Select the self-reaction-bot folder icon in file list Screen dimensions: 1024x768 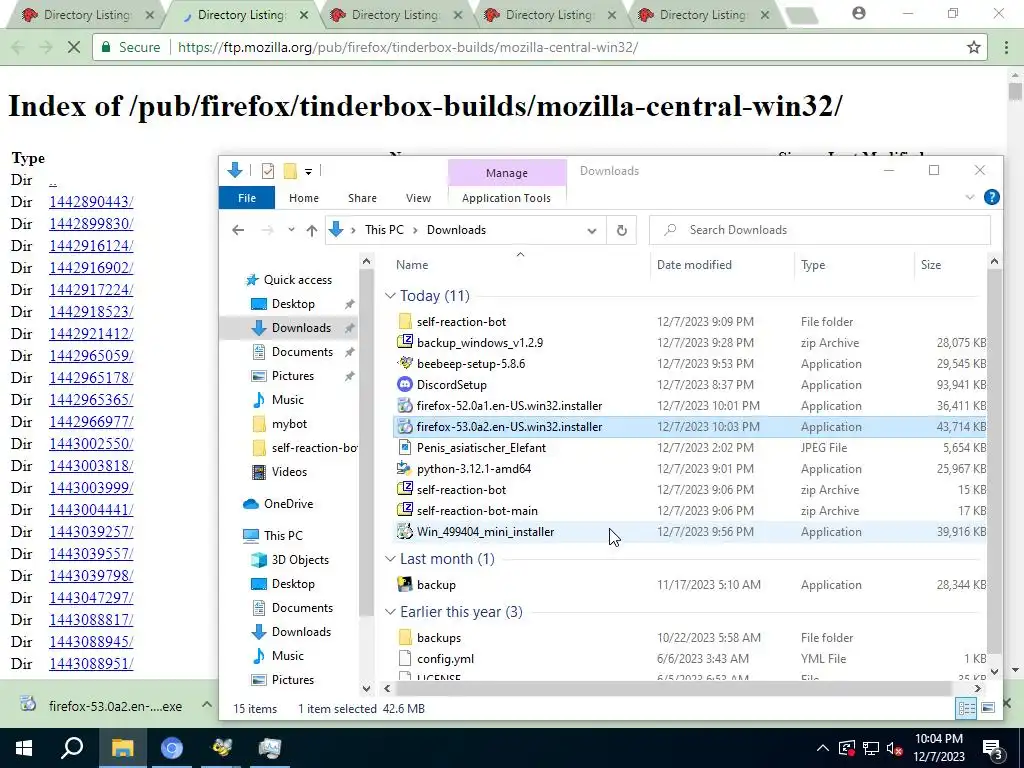click(x=405, y=321)
